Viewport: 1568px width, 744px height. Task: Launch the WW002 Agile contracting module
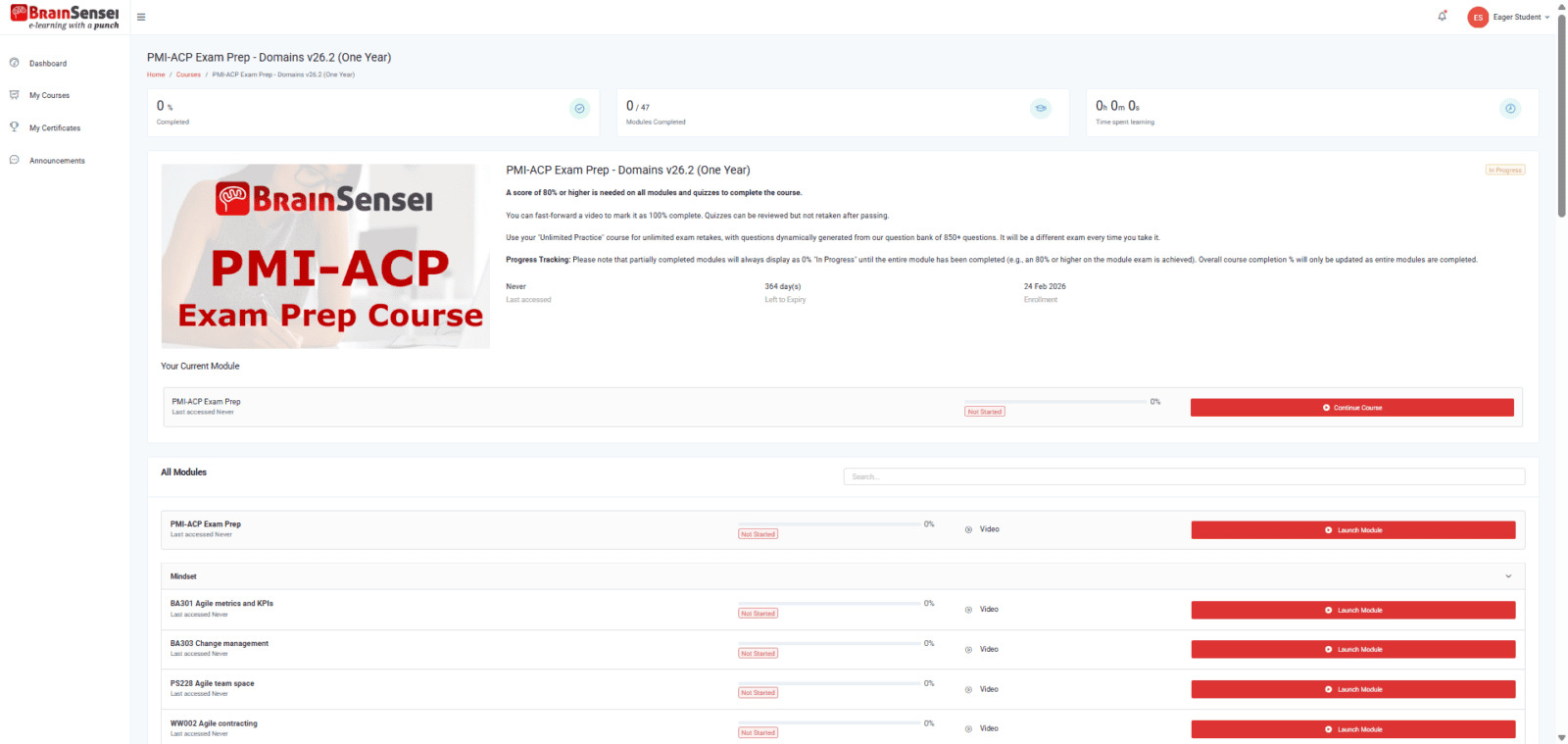point(1352,729)
